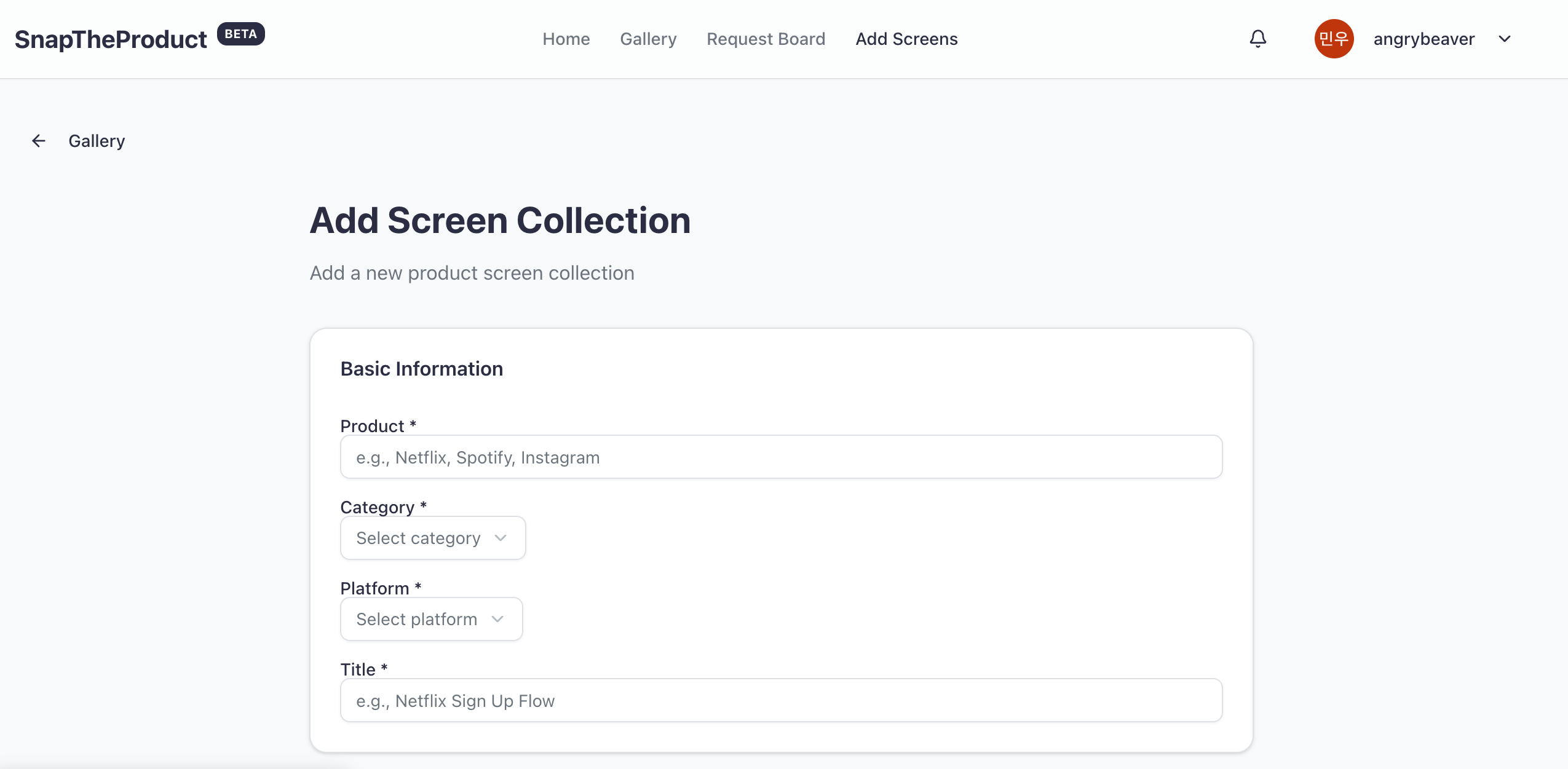Click the SnapTheProduct logo

coord(111,39)
